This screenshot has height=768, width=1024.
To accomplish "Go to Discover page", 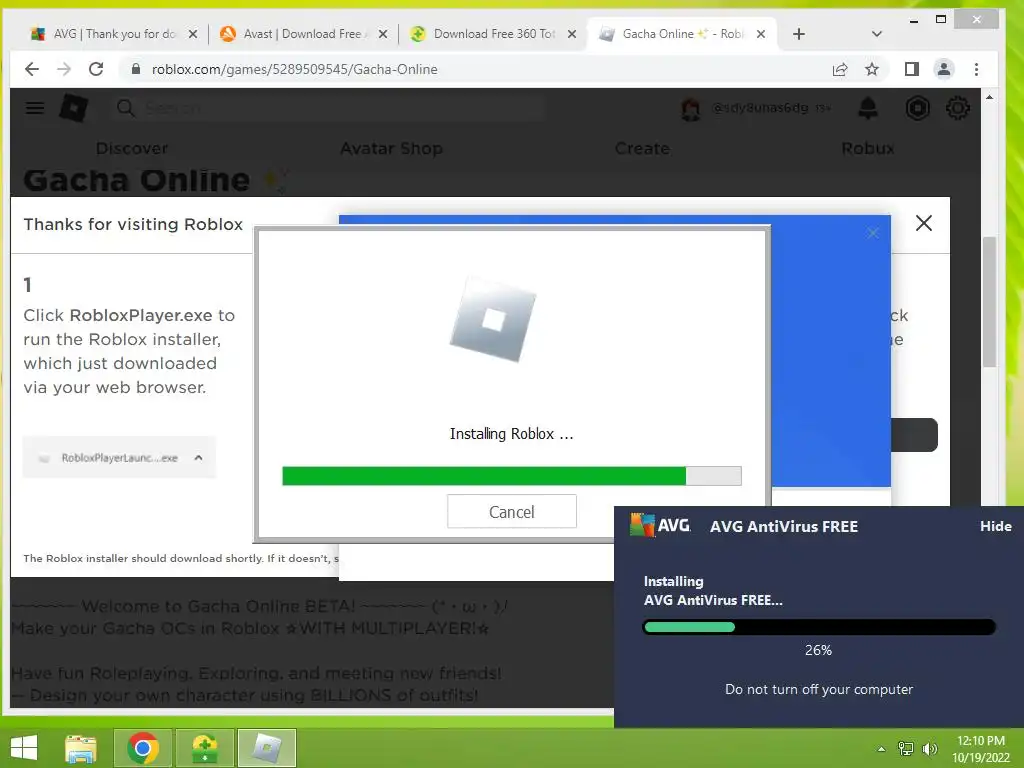I will 132,148.
